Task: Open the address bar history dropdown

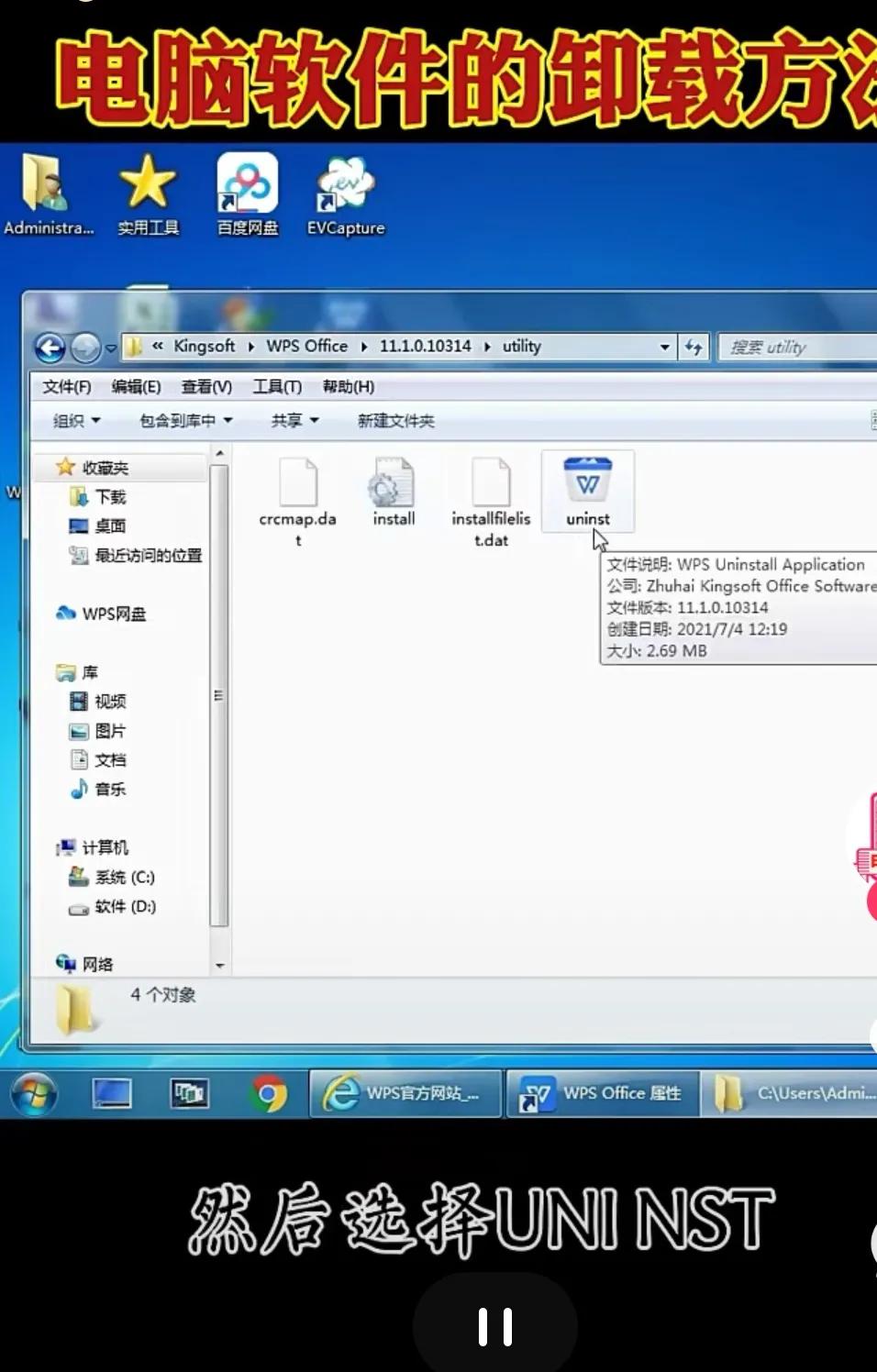Action: tap(665, 348)
